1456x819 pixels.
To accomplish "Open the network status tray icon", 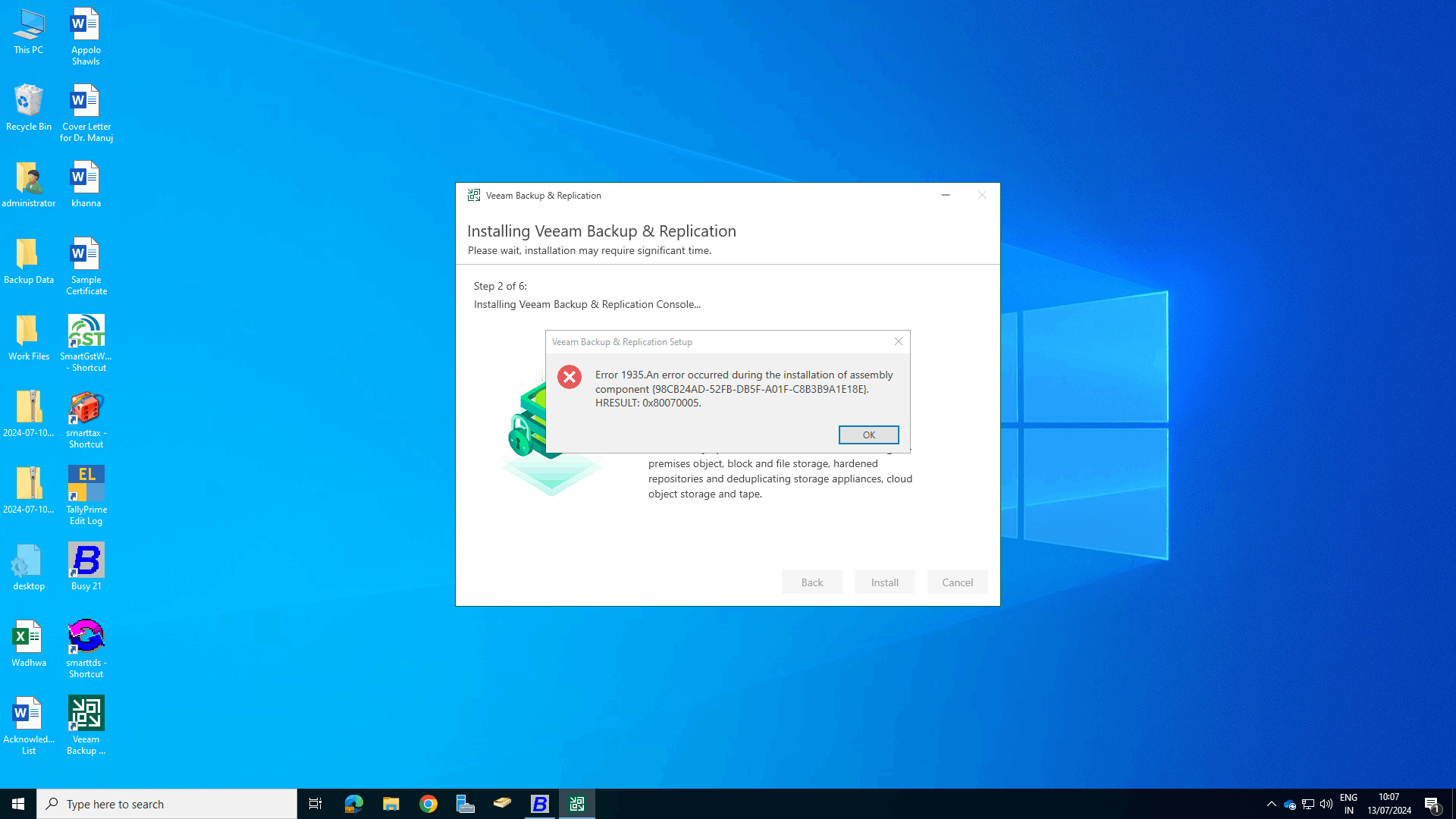I will click(1308, 804).
